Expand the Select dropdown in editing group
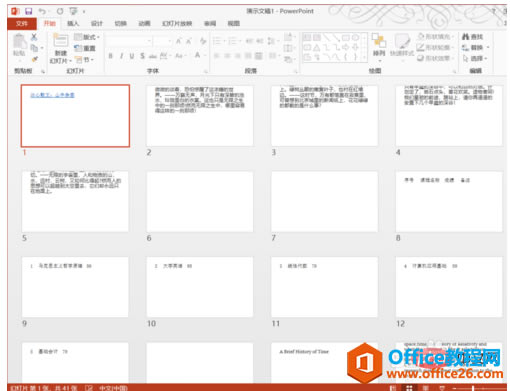 tap(476, 59)
